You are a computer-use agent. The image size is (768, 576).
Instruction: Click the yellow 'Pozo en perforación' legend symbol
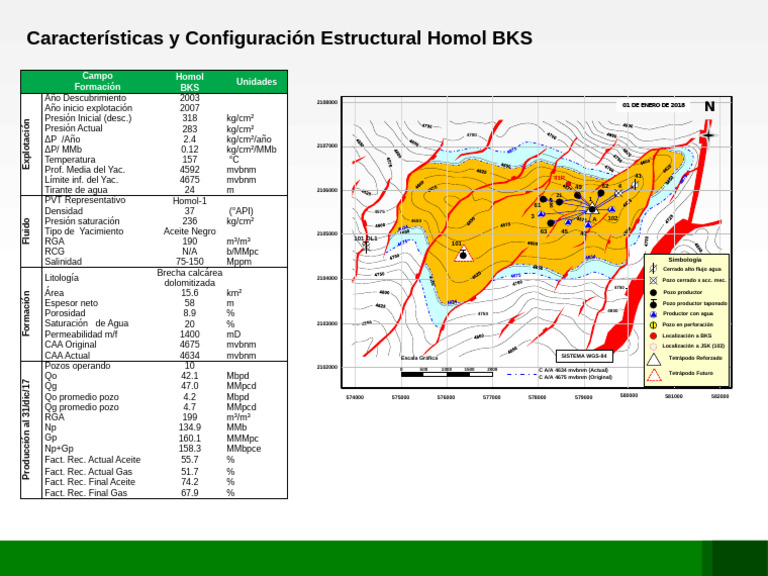pos(653,325)
